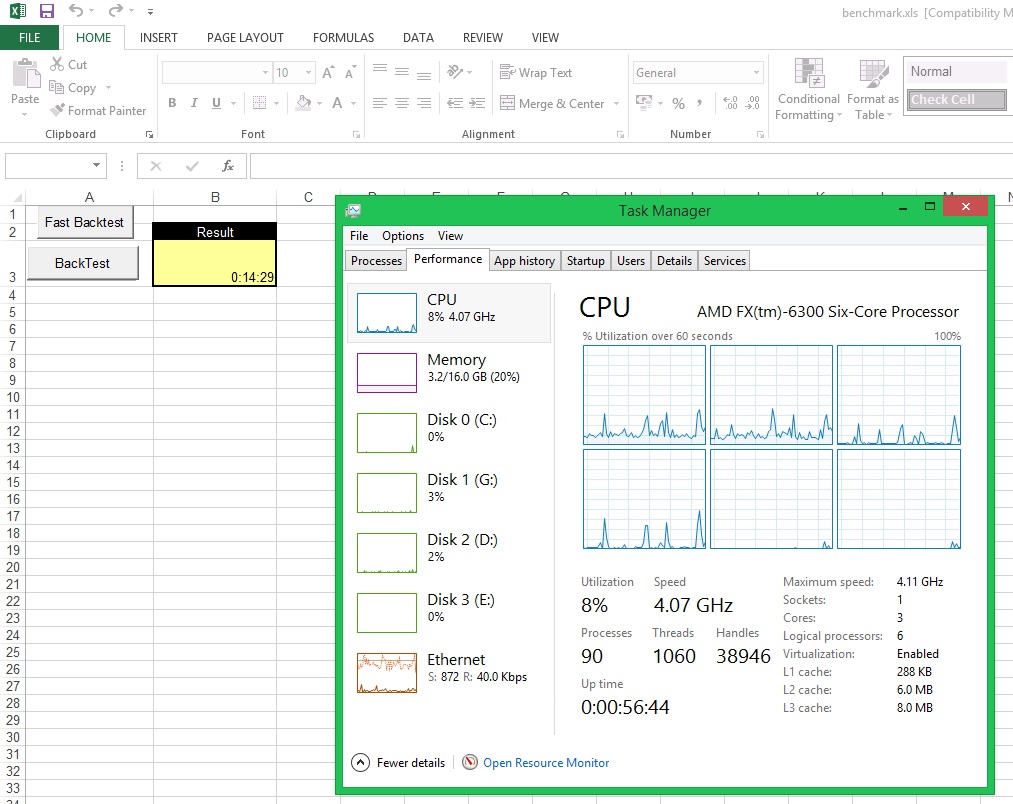Click the Cut scissors icon
1013x804 pixels.
click(x=57, y=64)
